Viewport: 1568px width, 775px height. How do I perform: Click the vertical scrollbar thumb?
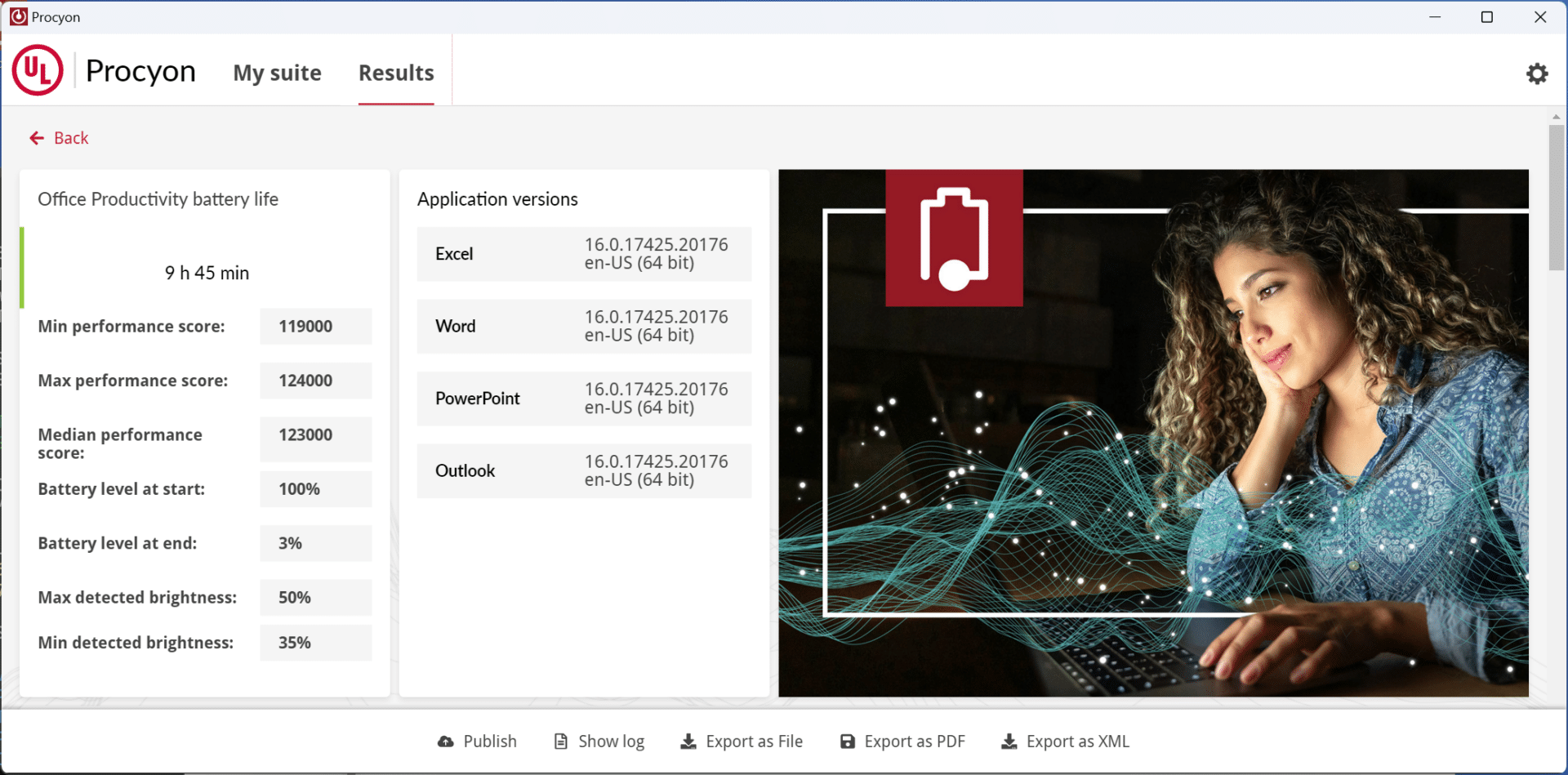(1557, 198)
